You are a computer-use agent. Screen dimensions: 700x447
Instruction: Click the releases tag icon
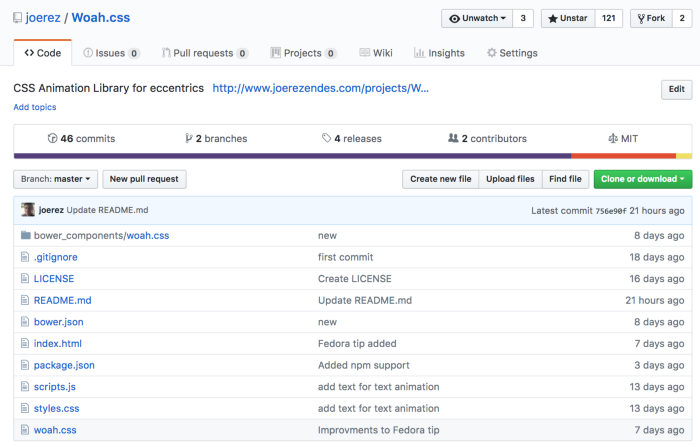pyautogui.click(x=326, y=138)
